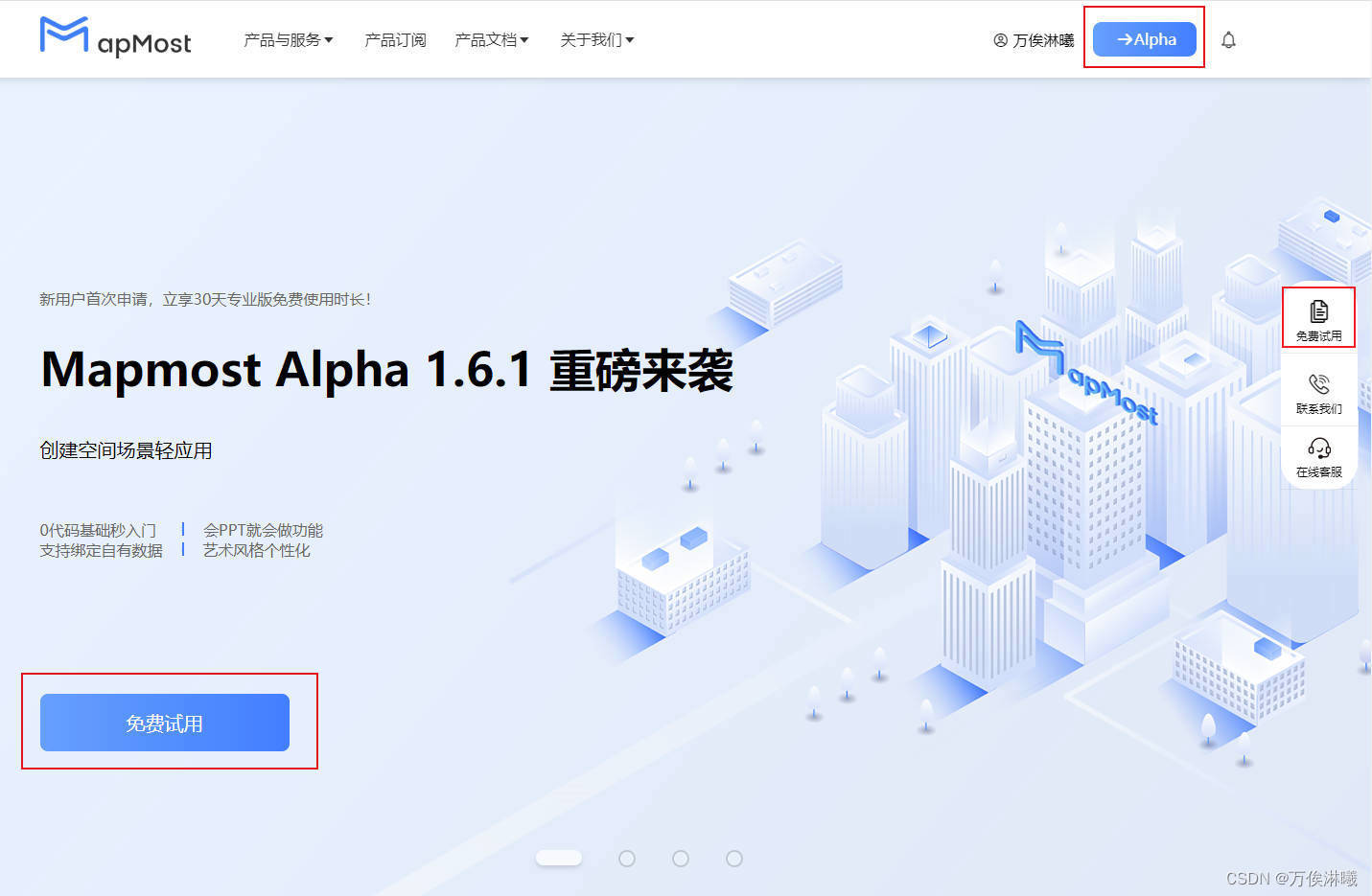Select the second carousel dot
1372x896 pixels.
(627, 859)
